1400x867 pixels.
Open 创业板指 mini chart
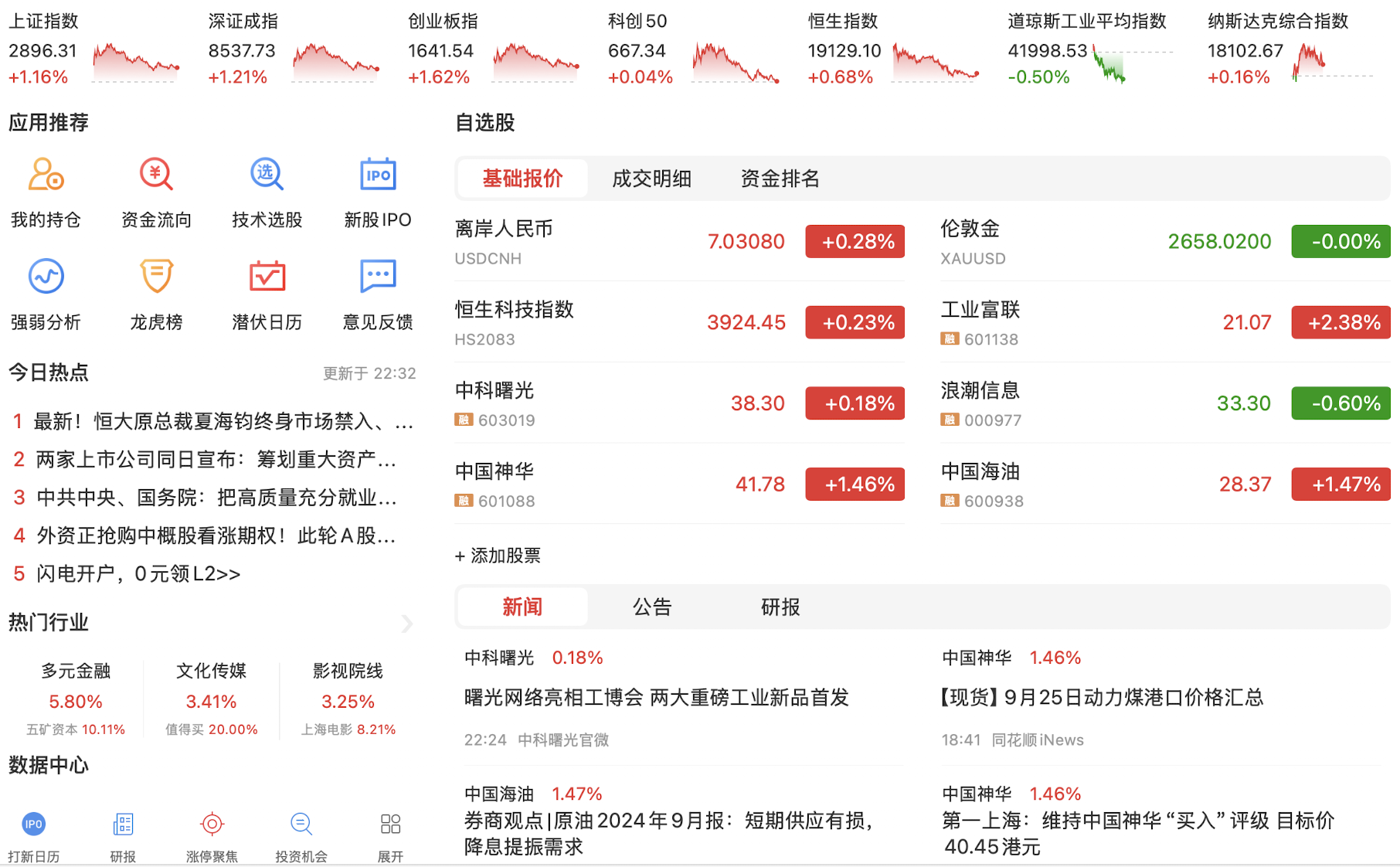(x=536, y=62)
